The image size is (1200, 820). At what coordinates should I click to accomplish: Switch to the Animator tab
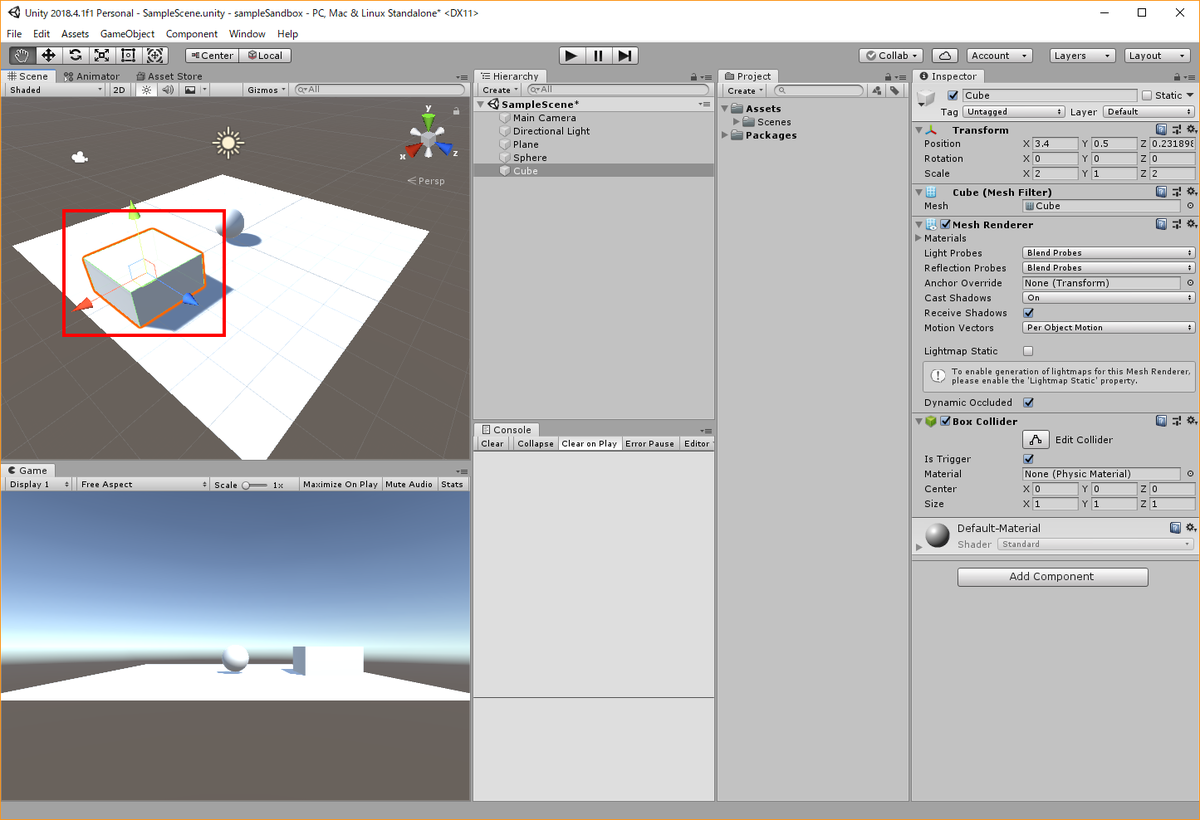tap(91, 76)
